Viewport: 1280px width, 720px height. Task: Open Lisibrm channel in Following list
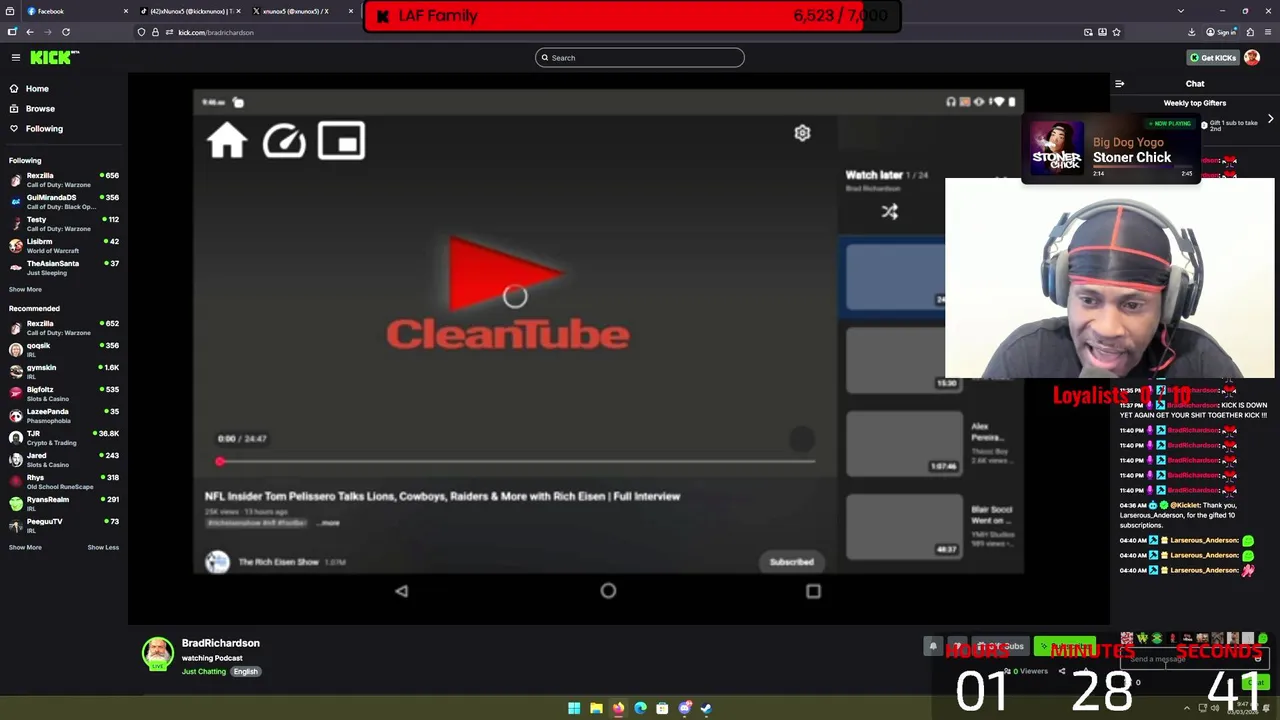point(64,246)
